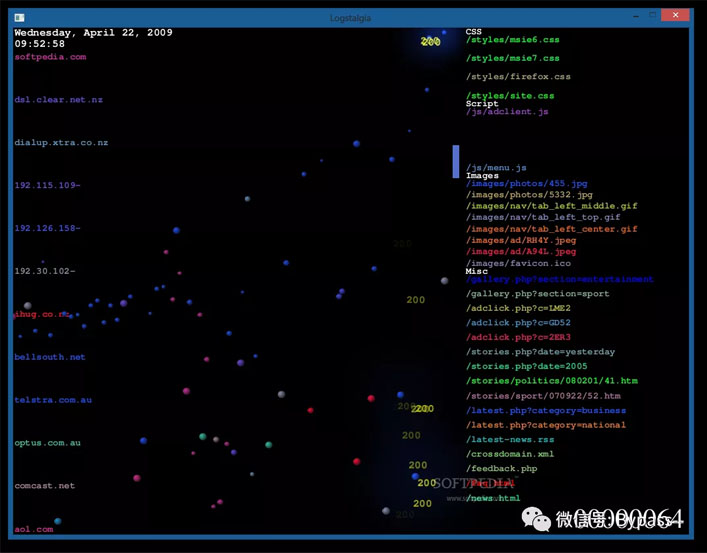Image resolution: width=707 pixels, height=553 pixels.
Task: Click the /js/adclient.js script path
Action: click(507, 112)
